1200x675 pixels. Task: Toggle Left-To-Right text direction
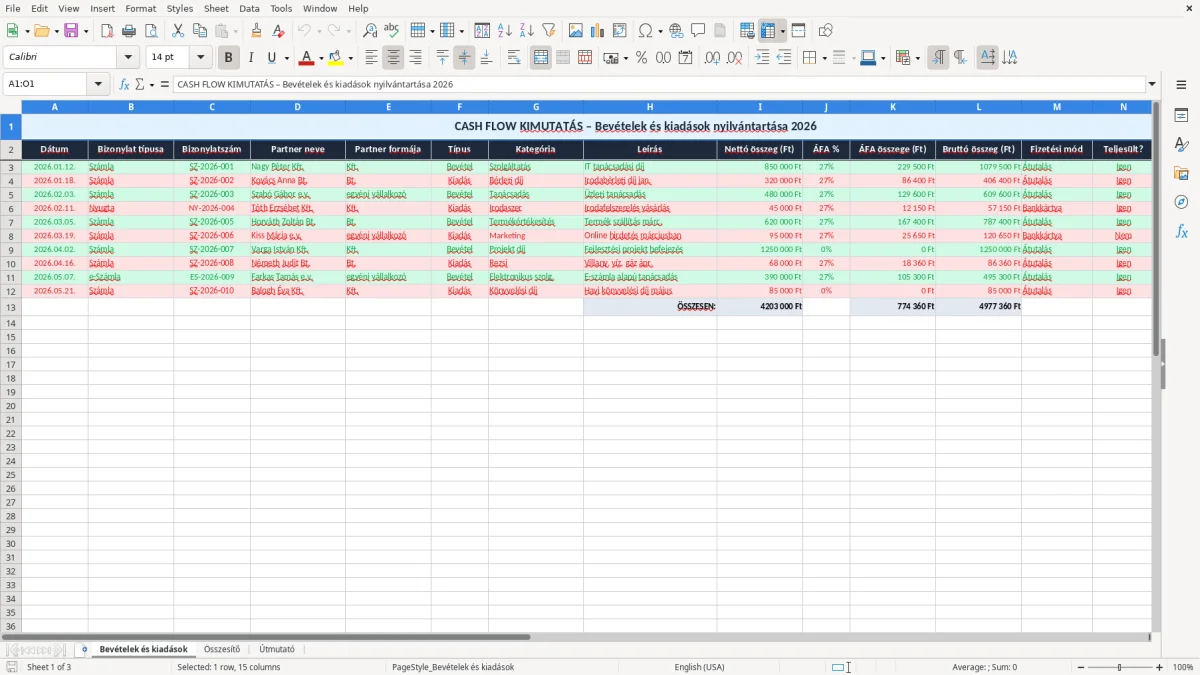(938, 58)
